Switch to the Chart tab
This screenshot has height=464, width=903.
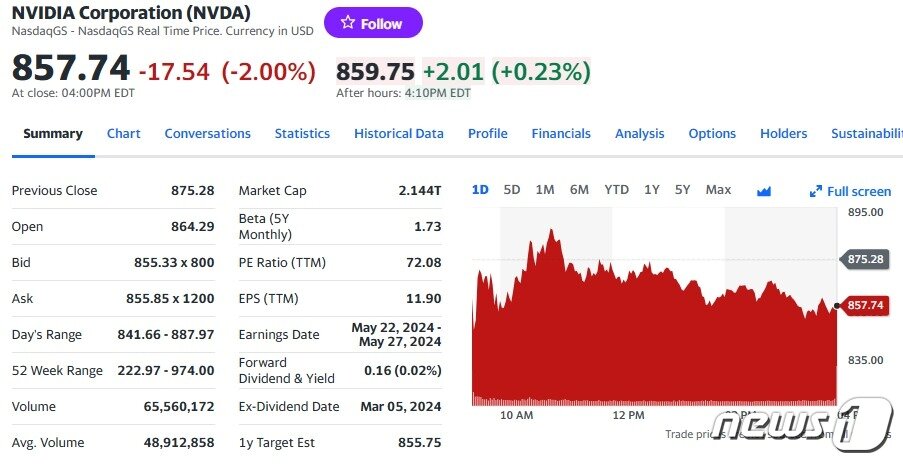tap(124, 134)
